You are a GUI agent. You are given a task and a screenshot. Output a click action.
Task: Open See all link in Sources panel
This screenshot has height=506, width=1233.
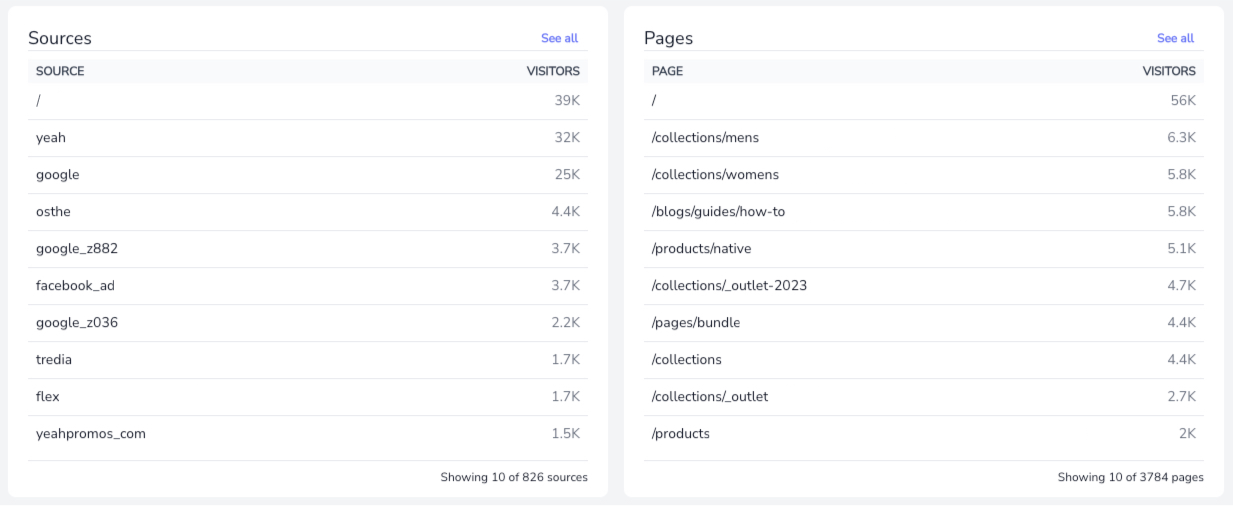click(x=559, y=38)
